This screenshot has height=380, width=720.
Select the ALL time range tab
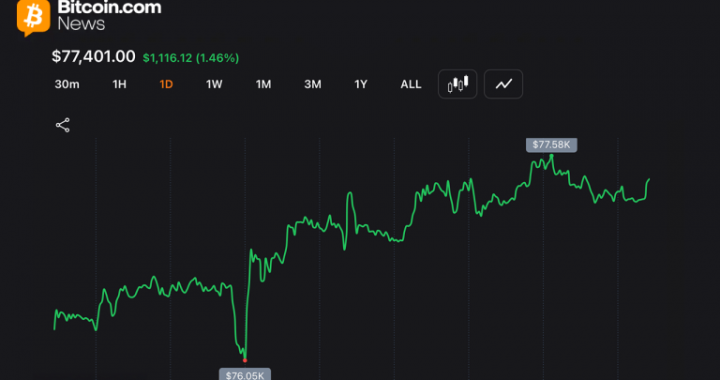[411, 84]
